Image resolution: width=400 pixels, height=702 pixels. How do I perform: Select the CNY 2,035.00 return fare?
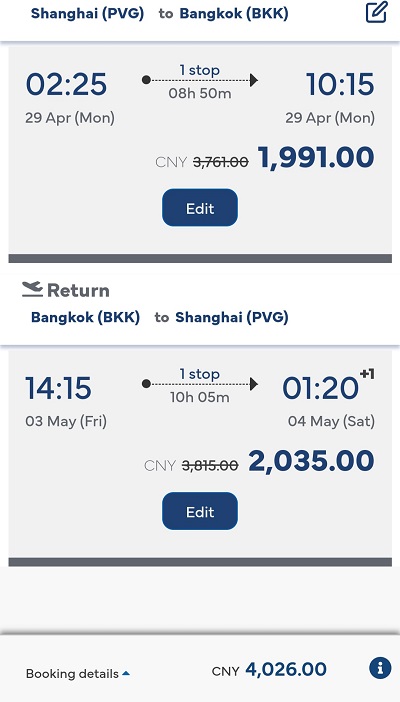click(311, 461)
